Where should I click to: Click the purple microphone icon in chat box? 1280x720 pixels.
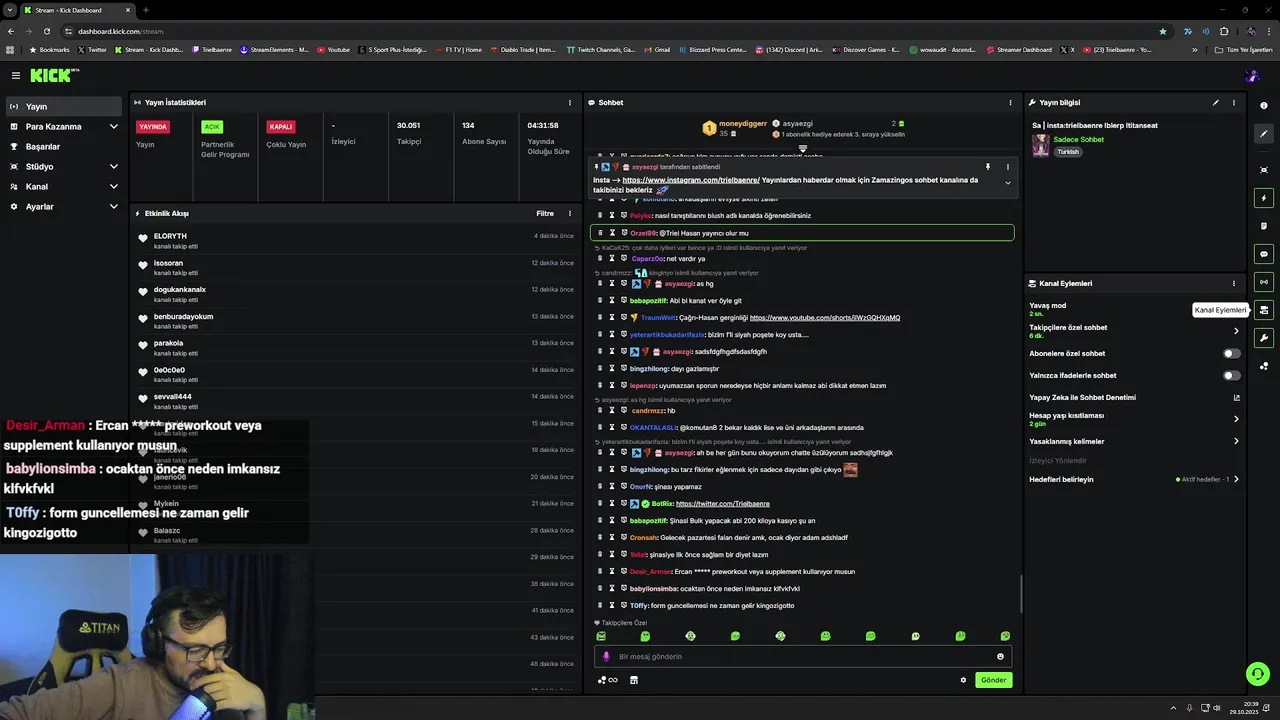(x=606, y=657)
